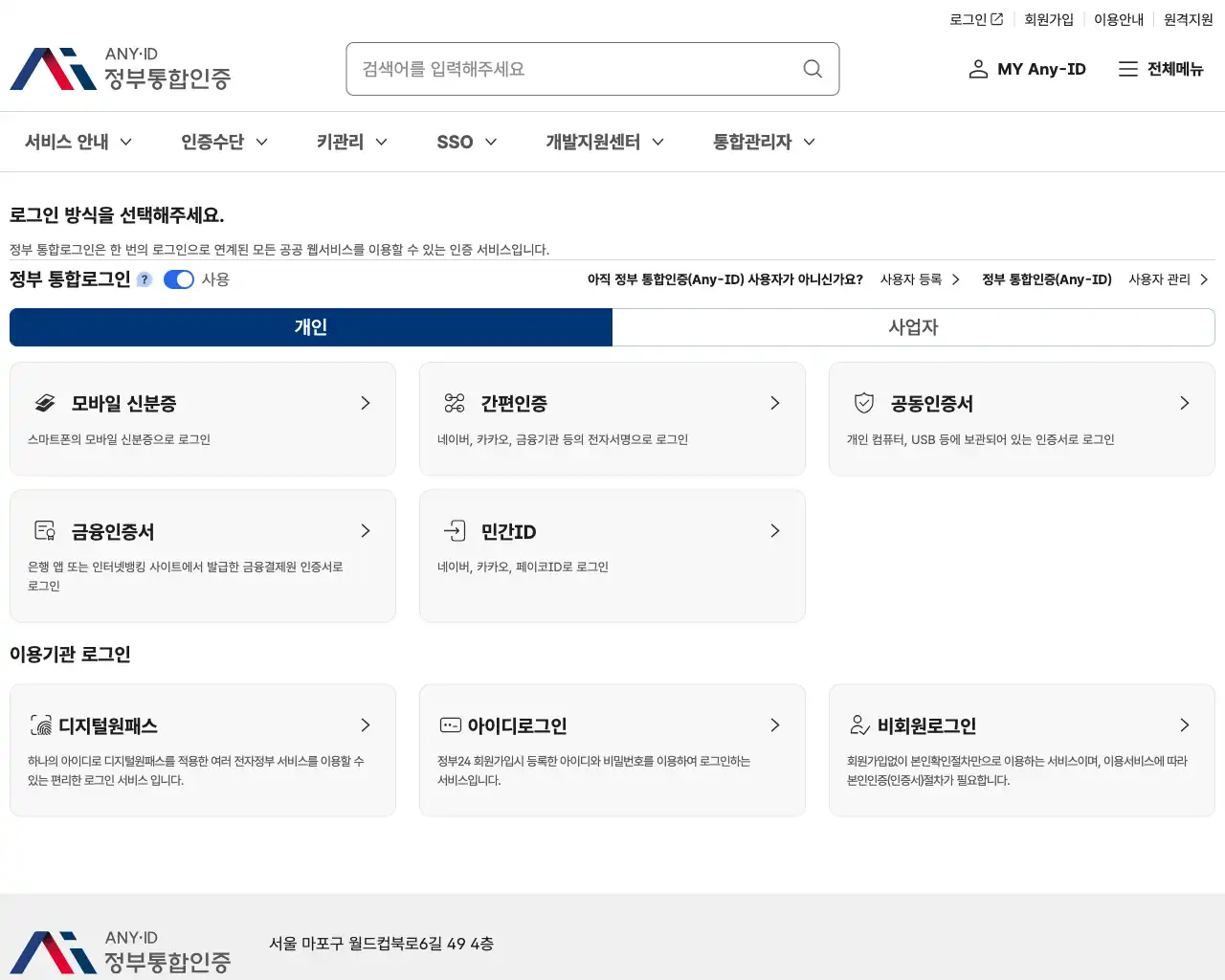Click the address 서울 마포구 월드컵북로6길 49 4층
Screen dimensions: 1225x980
click(382, 944)
